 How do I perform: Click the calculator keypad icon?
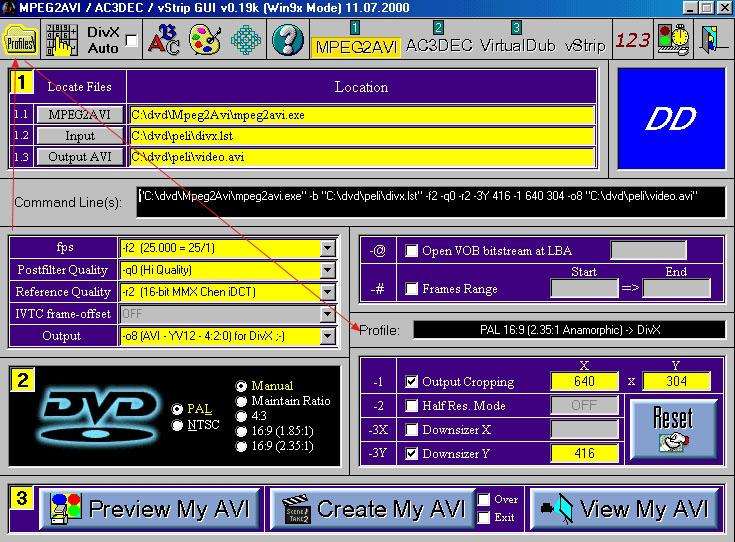tap(62, 40)
